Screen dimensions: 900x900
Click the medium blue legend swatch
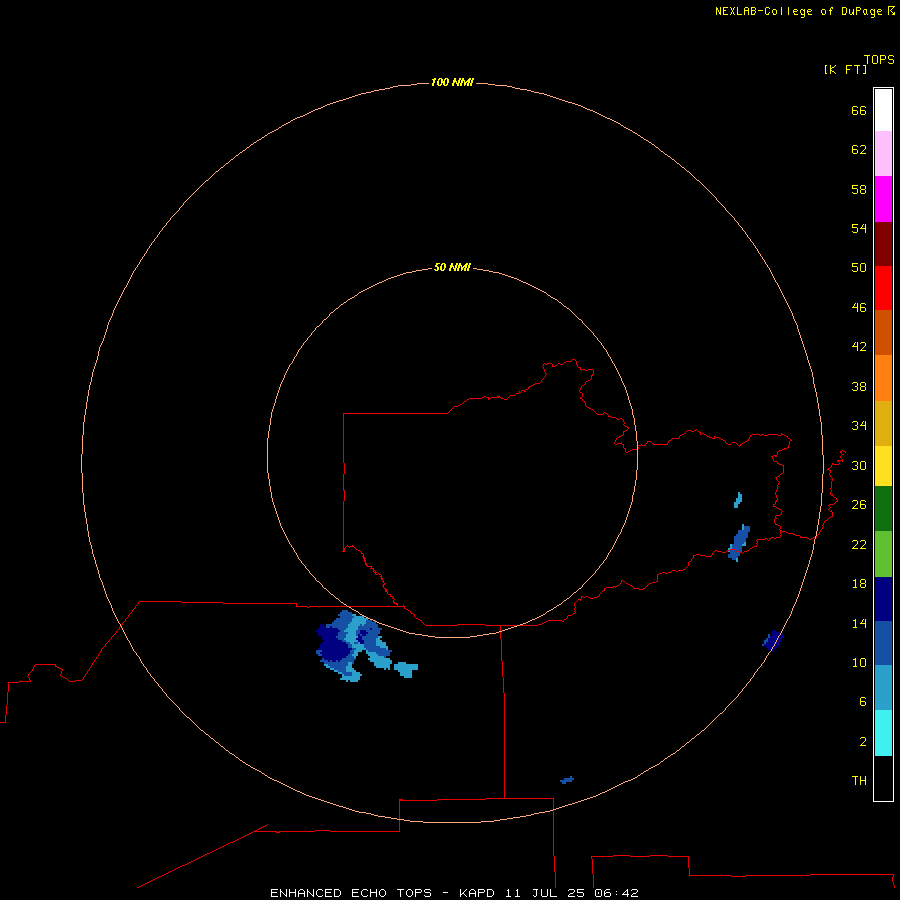(883, 643)
